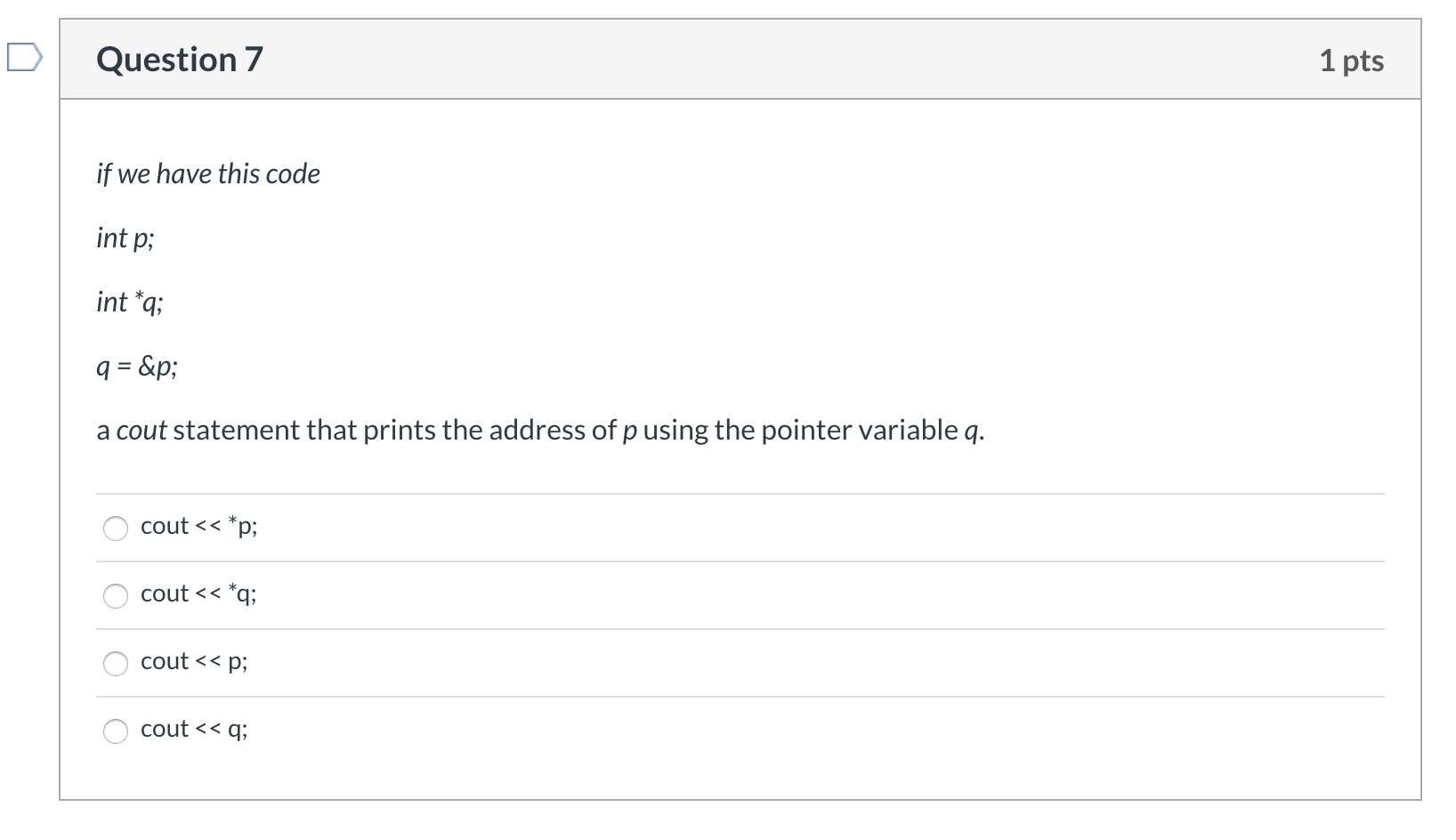Mark the radio option cout << q;
Image resolution: width=1456 pixels, height=840 pixels.
tap(116, 731)
